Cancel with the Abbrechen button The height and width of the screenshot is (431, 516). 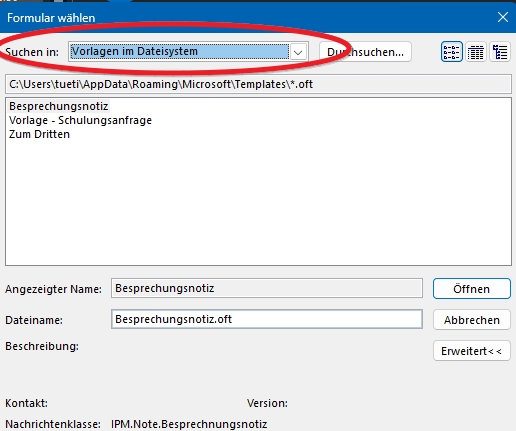click(x=471, y=320)
